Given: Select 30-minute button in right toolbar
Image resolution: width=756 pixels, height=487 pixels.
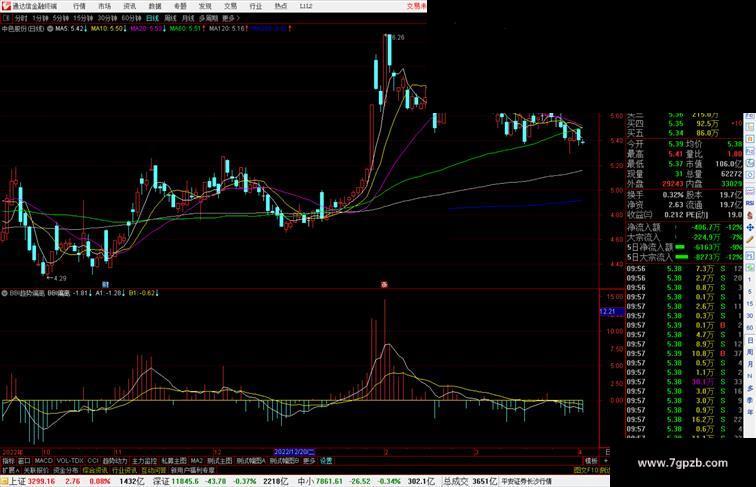Looking at the screenshot, I should [x=750, y=316].
